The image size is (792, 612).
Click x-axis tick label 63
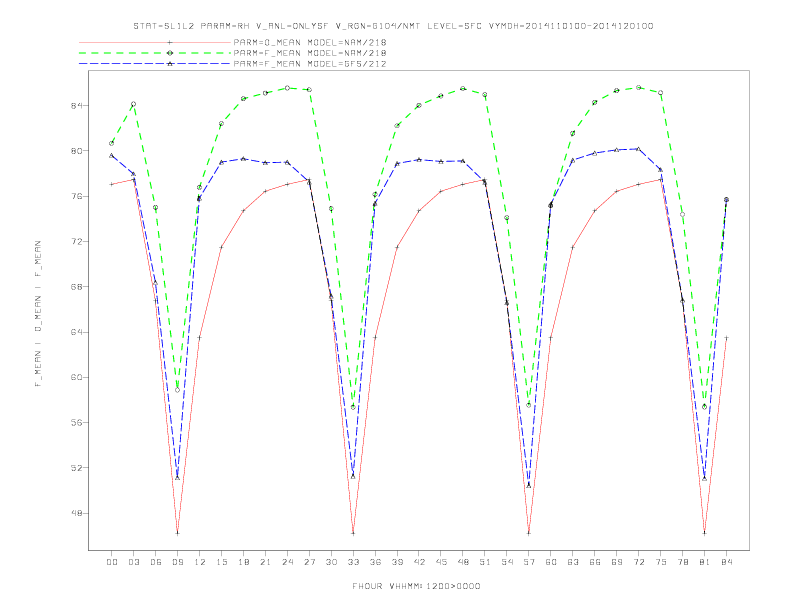point(573,562)
